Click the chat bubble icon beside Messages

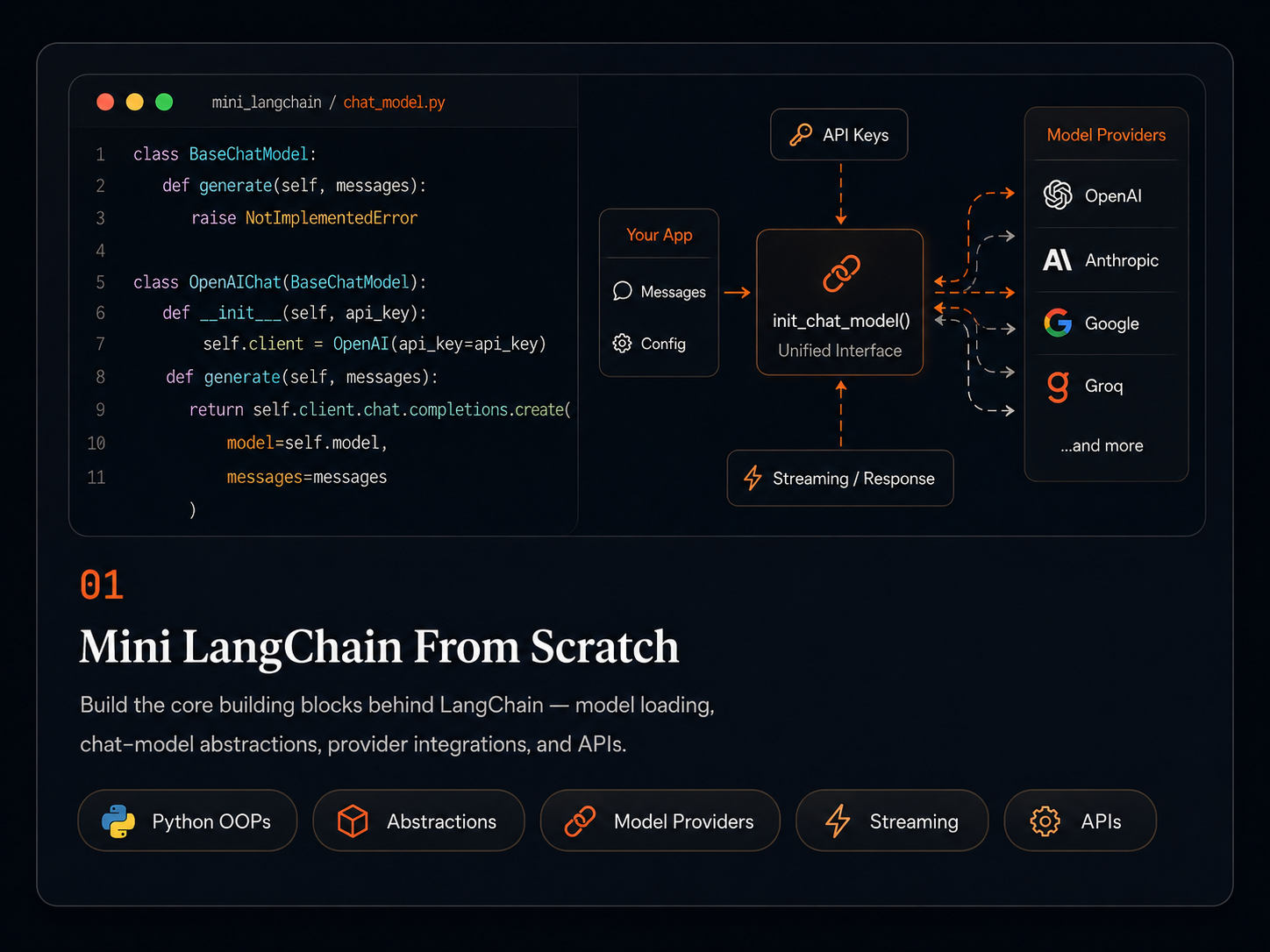[622, 291]
